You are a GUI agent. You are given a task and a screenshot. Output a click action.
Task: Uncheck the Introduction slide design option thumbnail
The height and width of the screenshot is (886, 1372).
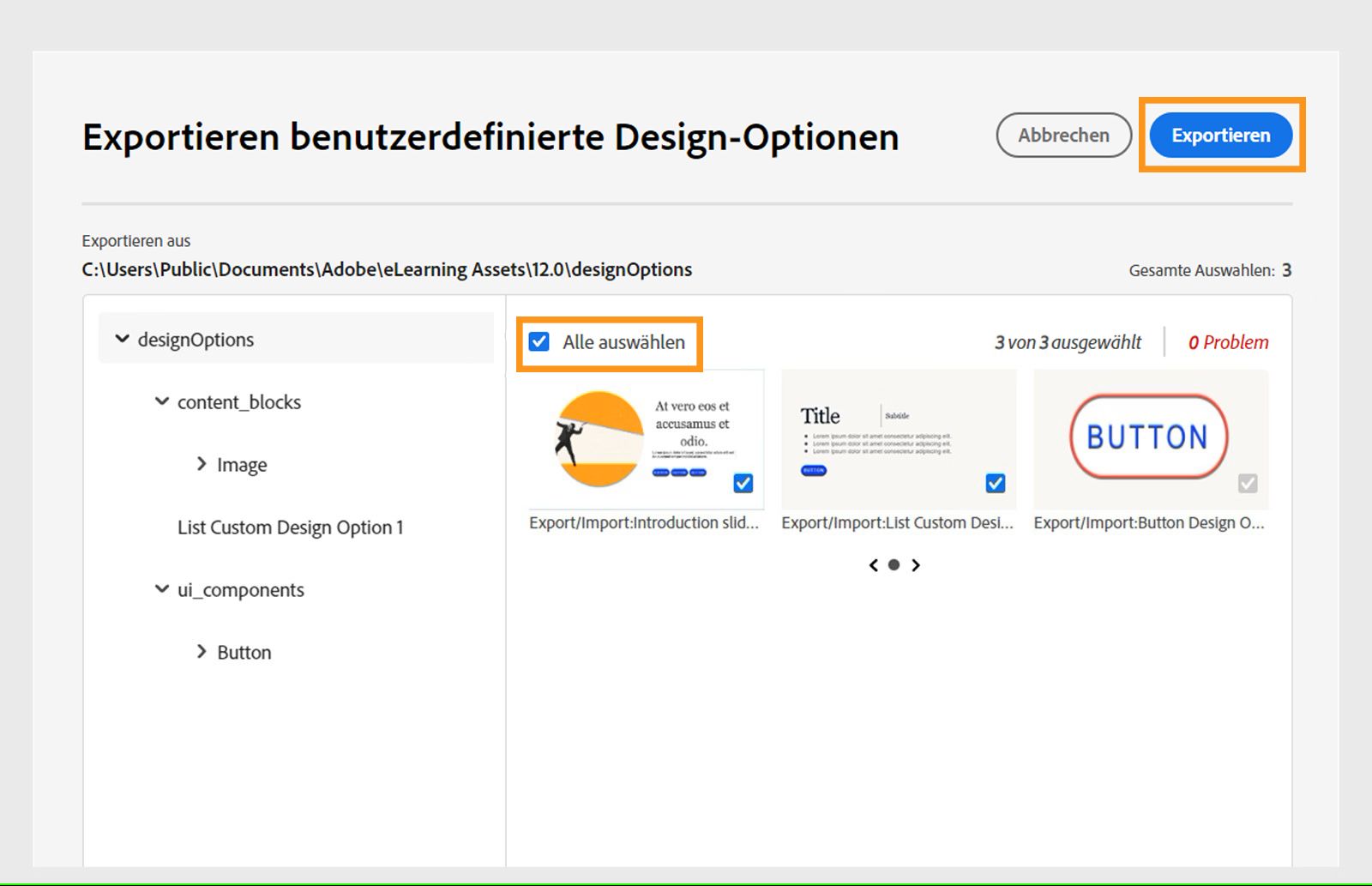click(743, 484)
